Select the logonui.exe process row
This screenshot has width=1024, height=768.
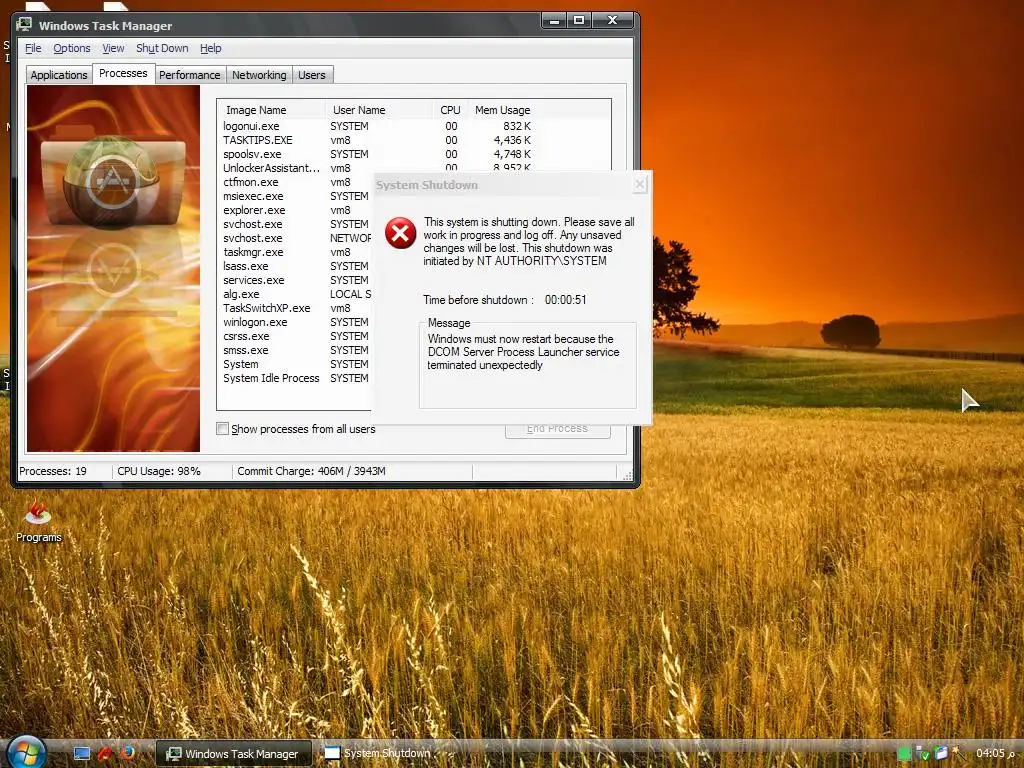coord(377,126)
